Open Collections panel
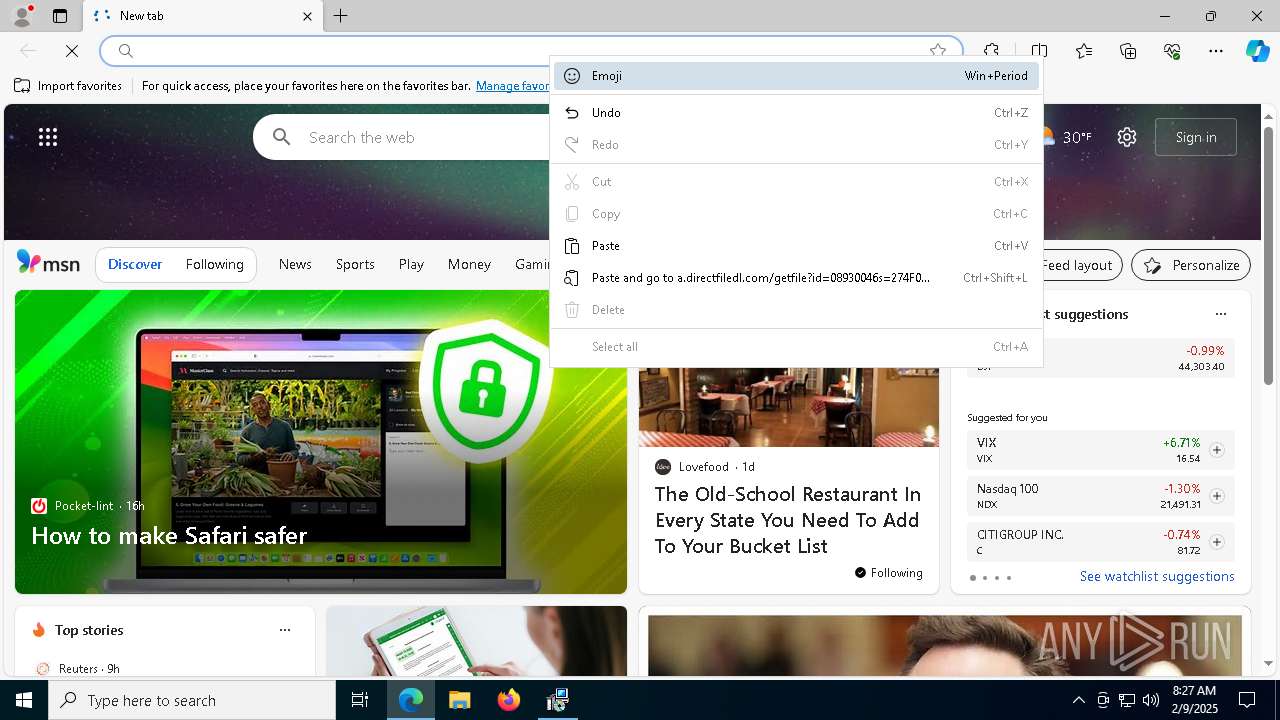Image resolution: width=1280 pixels, height=720 pixels. point(1128,51)
